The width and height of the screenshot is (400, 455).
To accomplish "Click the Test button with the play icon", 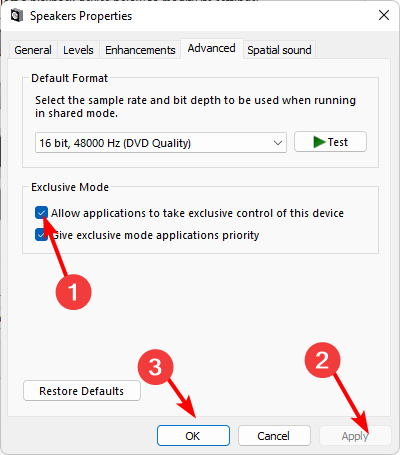I will click(330, 142).
